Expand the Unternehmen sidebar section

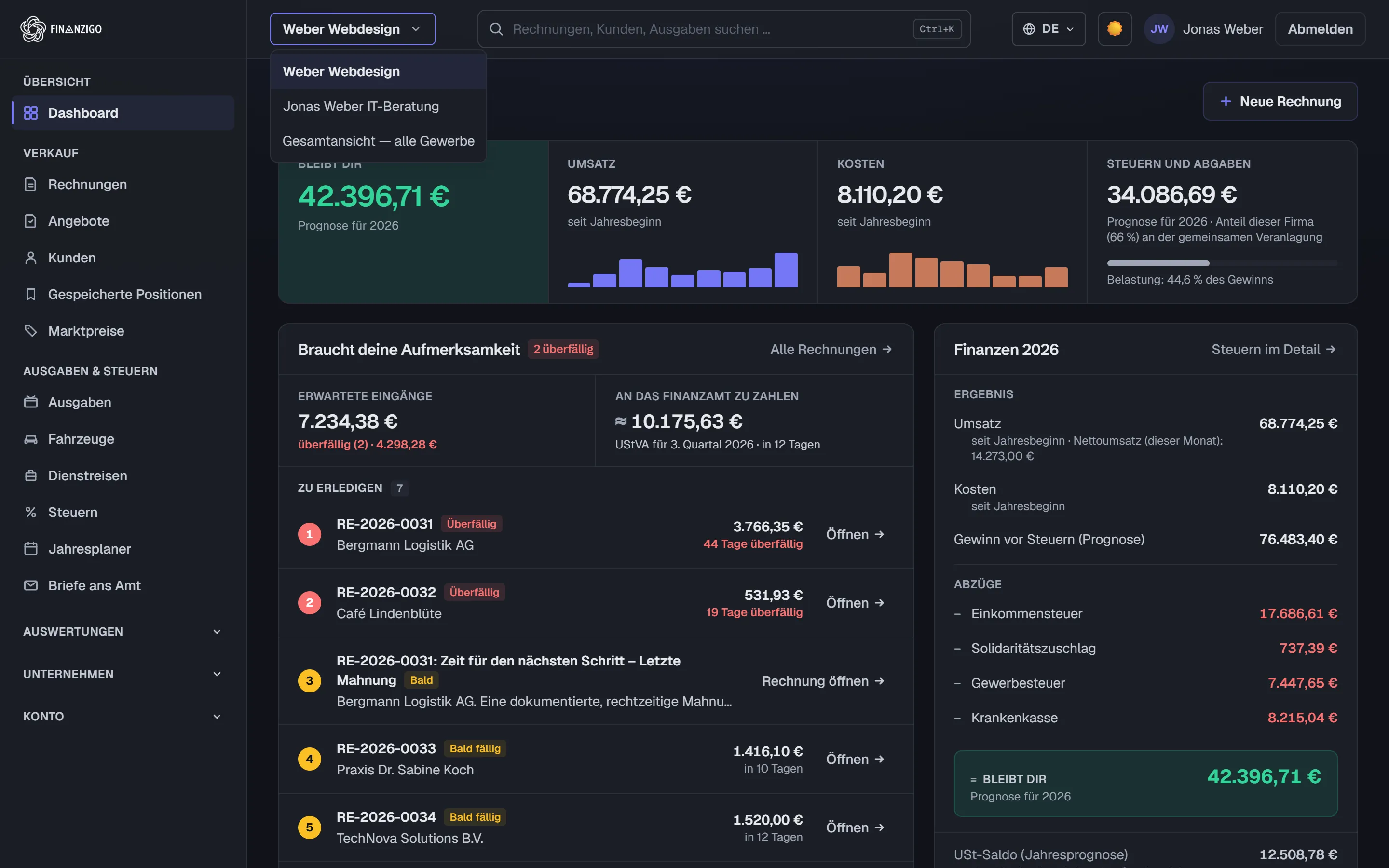[122, 674]
